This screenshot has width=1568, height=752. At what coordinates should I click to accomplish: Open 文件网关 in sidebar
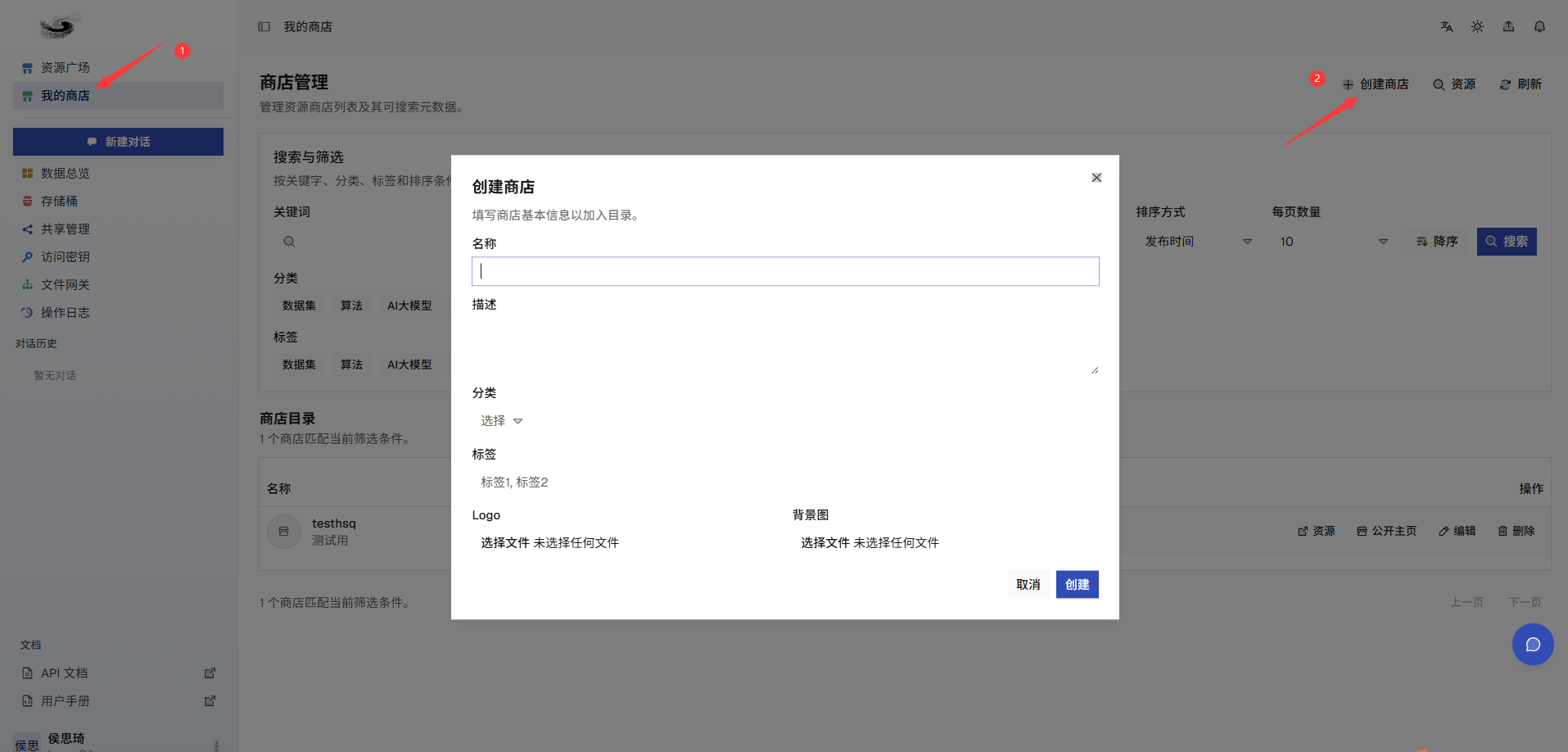[118, 285]
